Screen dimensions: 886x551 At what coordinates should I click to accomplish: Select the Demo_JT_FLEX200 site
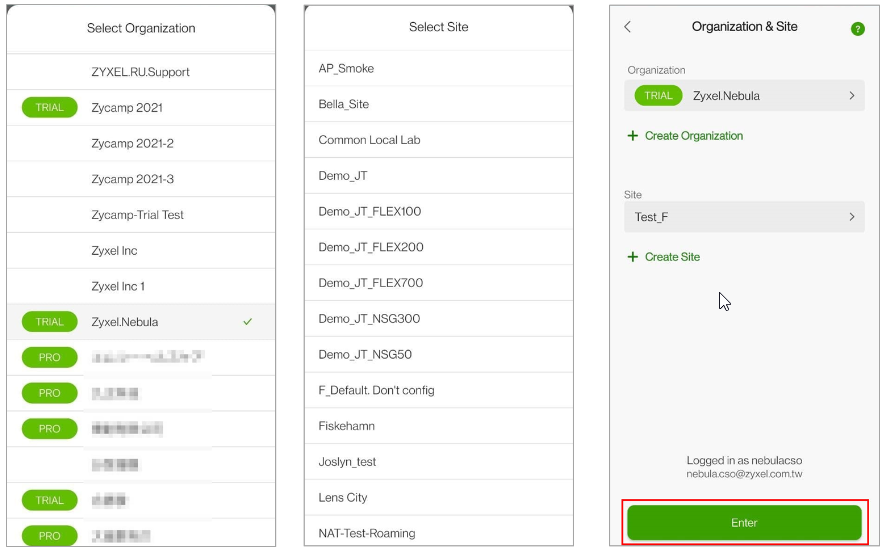[x=371, y=247]
